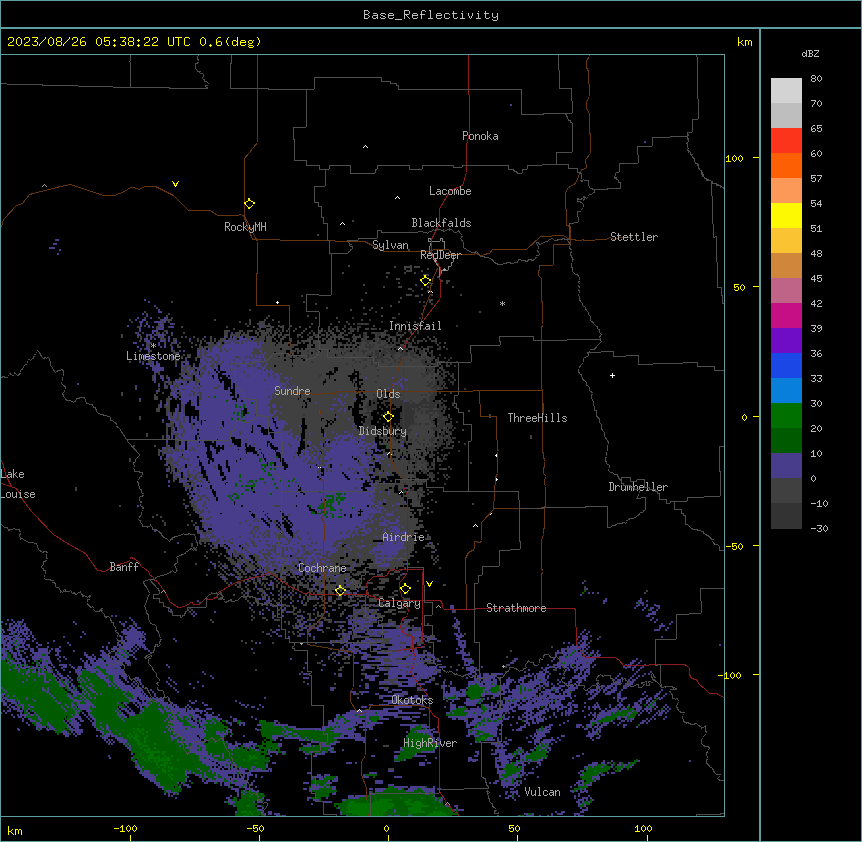This screenshot has width=862, height=842.
Task: Click the magenta 42 dBZ legend swatch
Action: pos(786,316)
